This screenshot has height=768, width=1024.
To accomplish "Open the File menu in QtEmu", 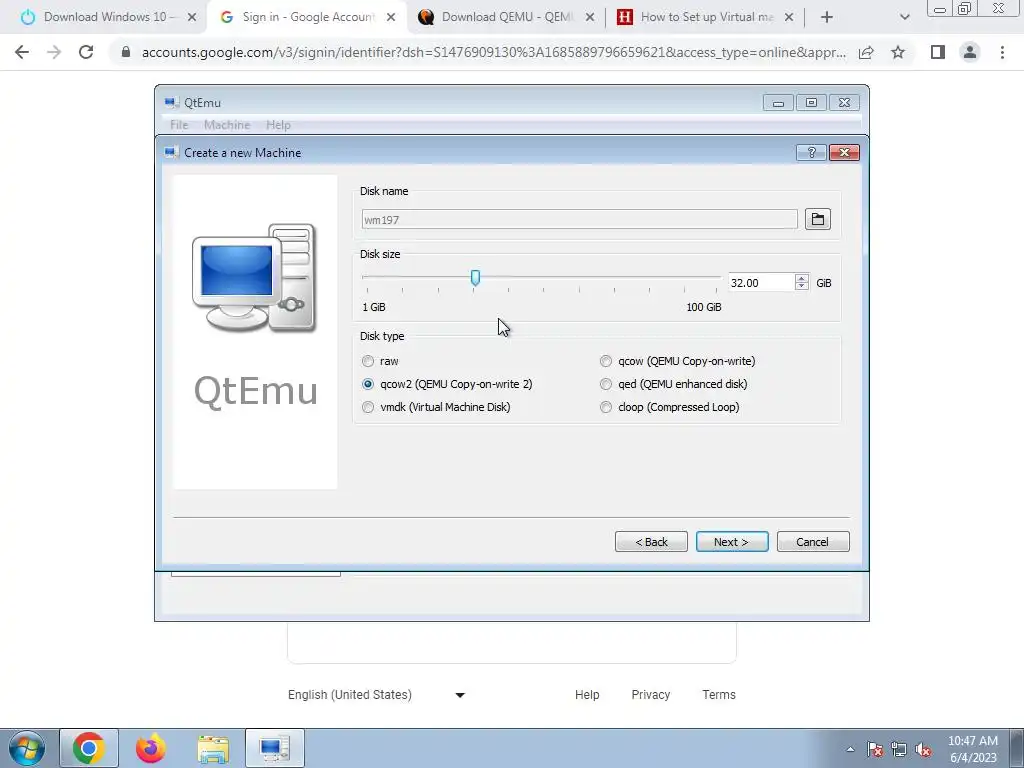I will pyautogui.click(x=179, y=125).
